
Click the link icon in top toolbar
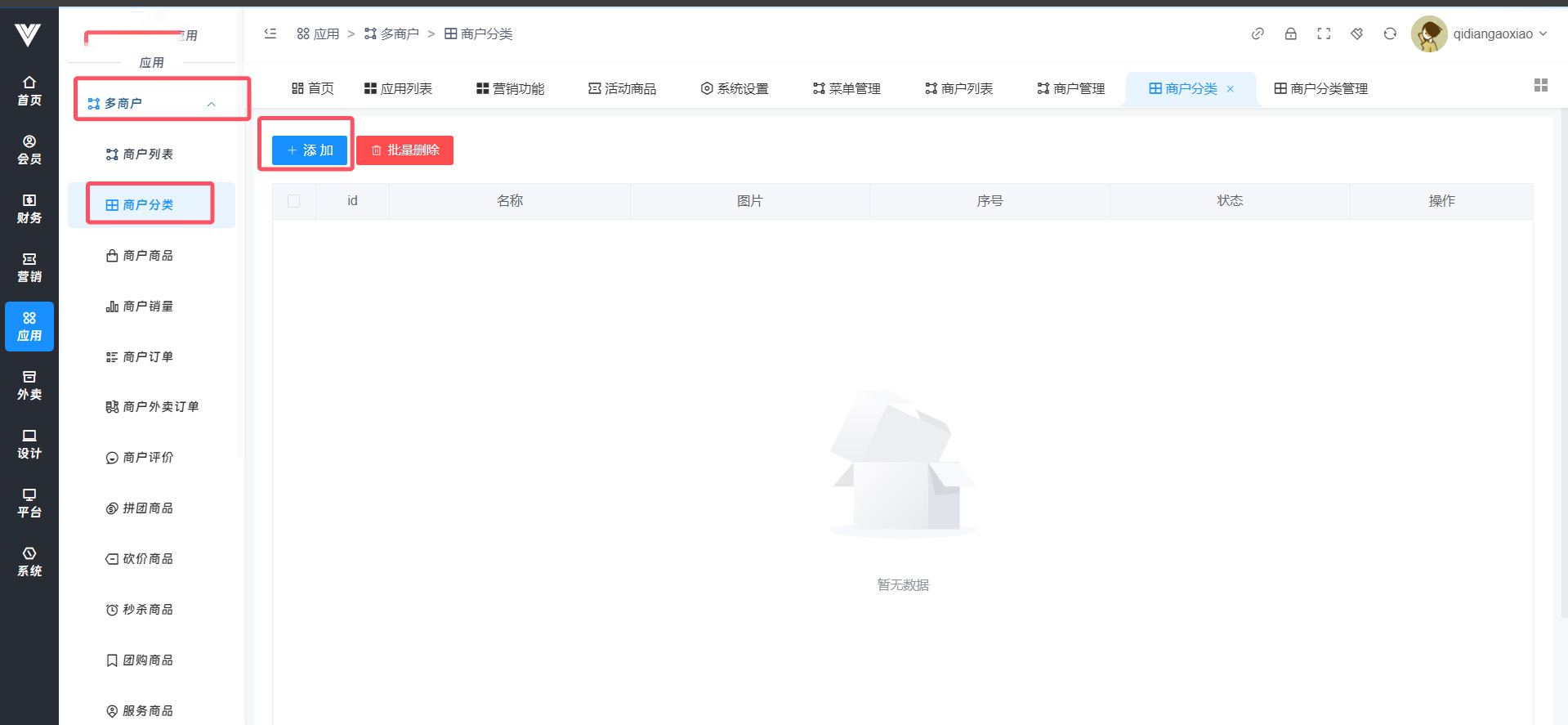pos(1258,34)
